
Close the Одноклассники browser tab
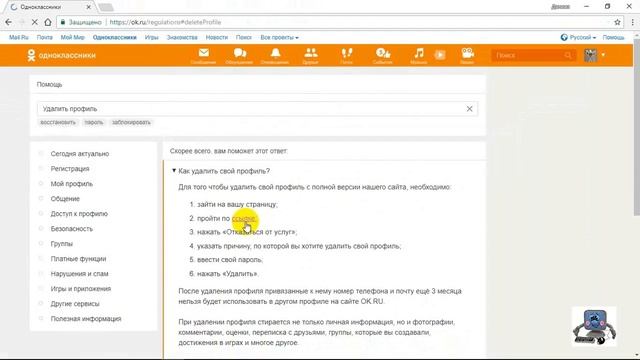(89, 7)
